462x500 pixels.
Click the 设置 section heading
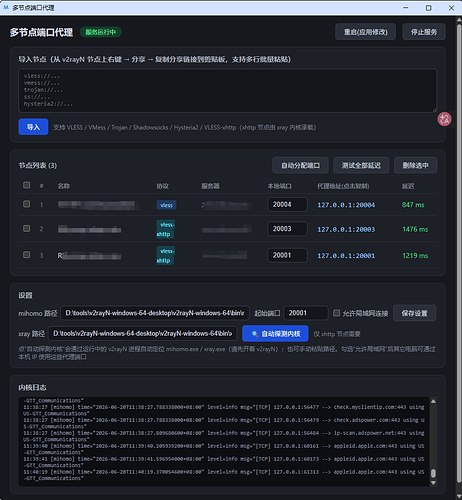[25, 295]
